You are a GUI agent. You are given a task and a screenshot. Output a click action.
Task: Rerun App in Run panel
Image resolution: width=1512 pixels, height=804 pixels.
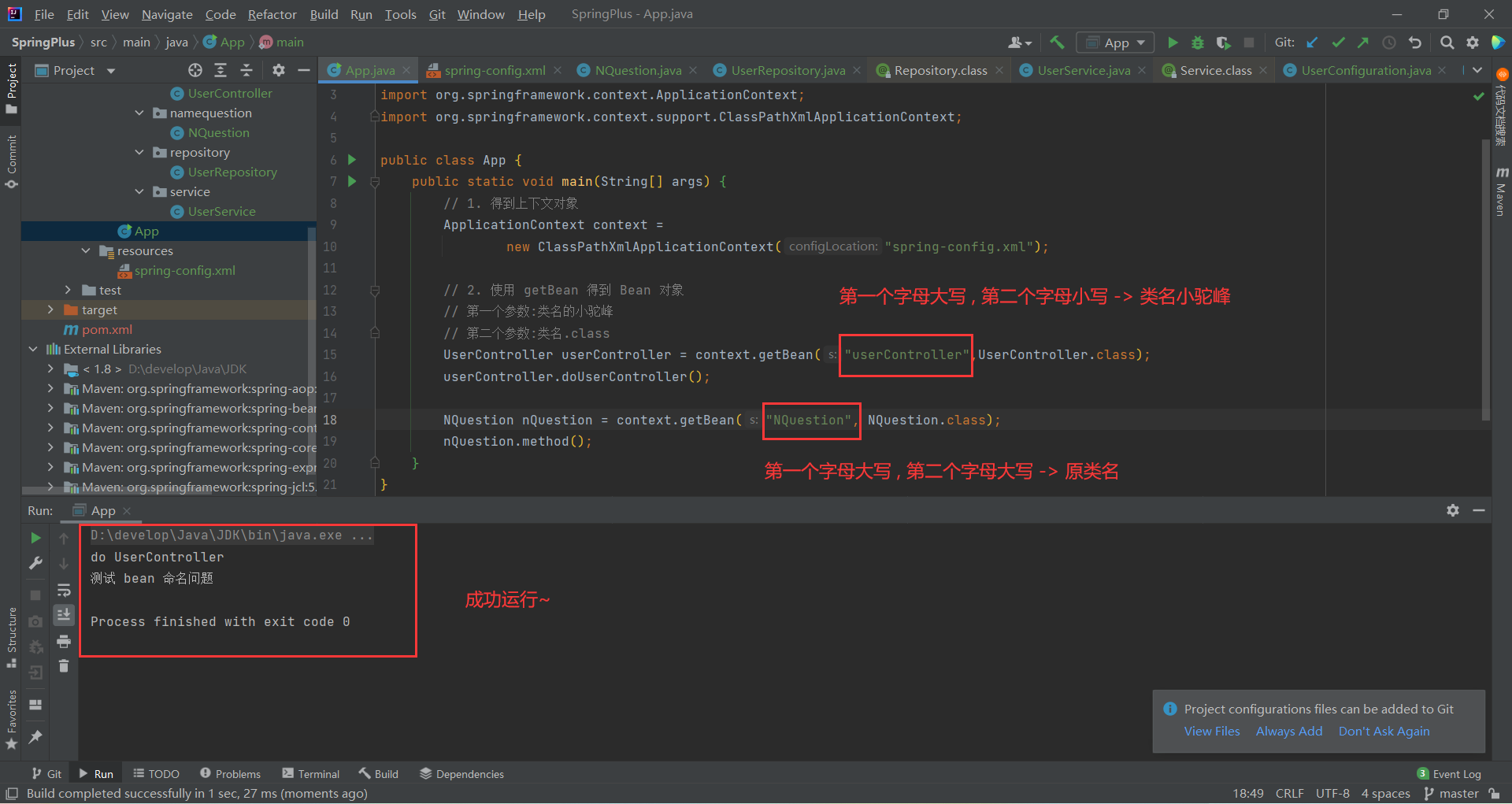coord(35,538)
